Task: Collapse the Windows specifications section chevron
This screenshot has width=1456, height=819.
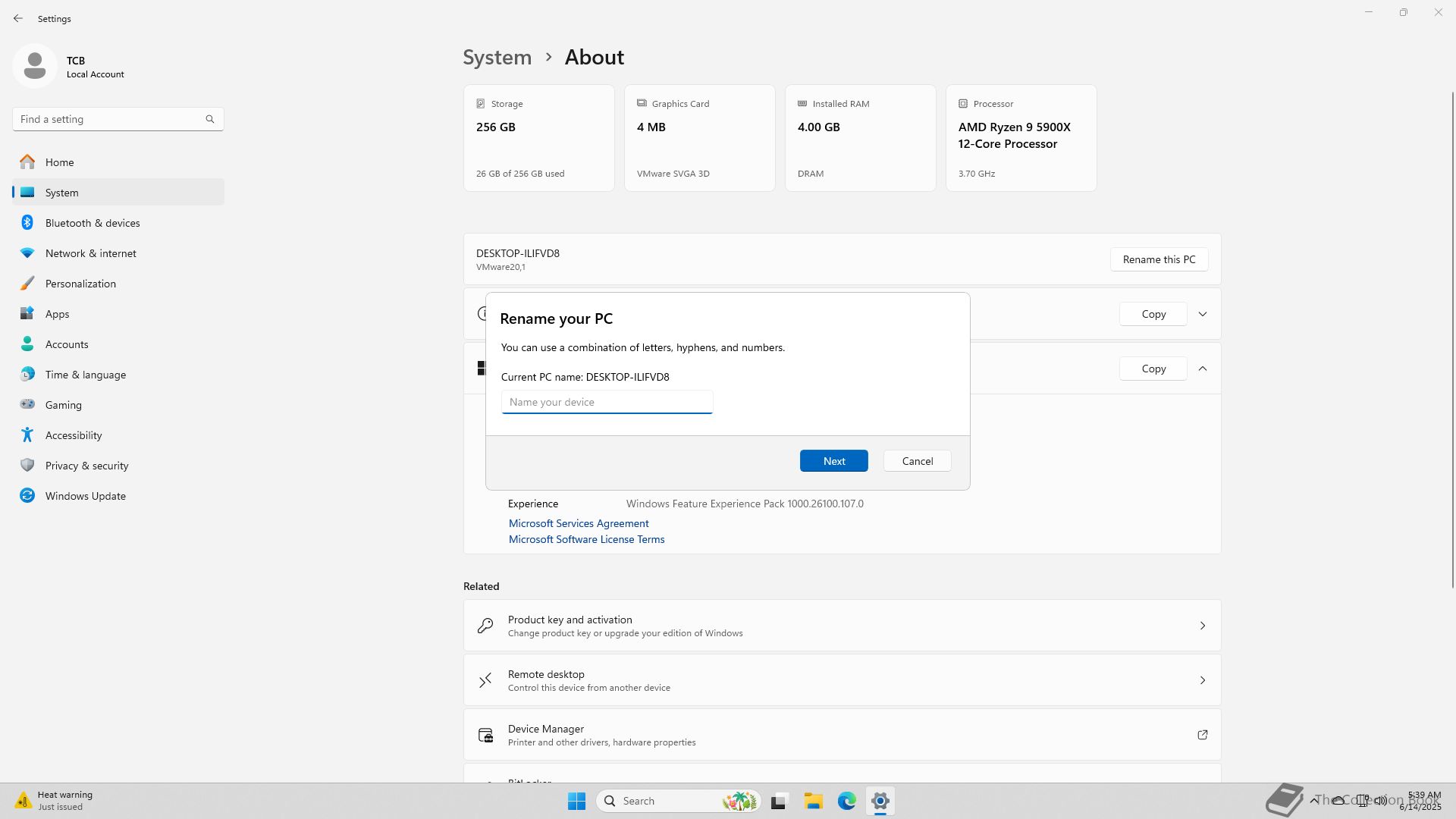Action: pos(1202,369)
